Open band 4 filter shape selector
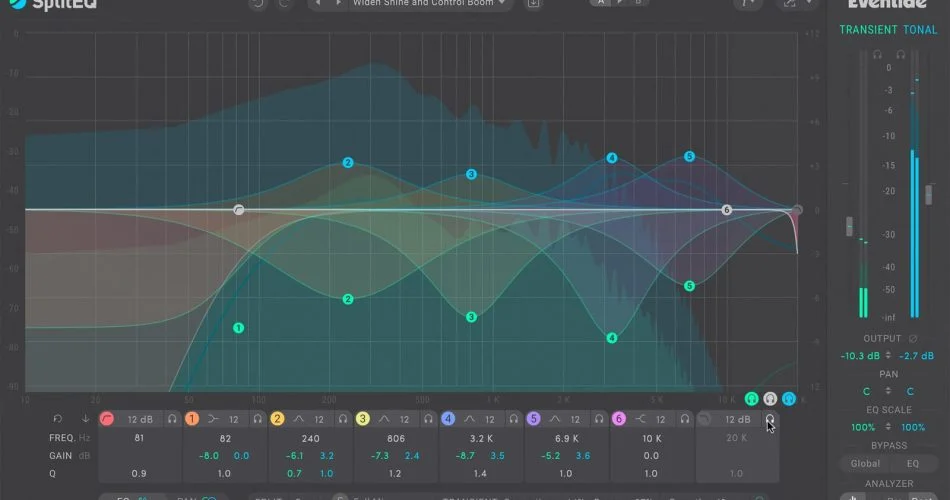 [470, 419]
